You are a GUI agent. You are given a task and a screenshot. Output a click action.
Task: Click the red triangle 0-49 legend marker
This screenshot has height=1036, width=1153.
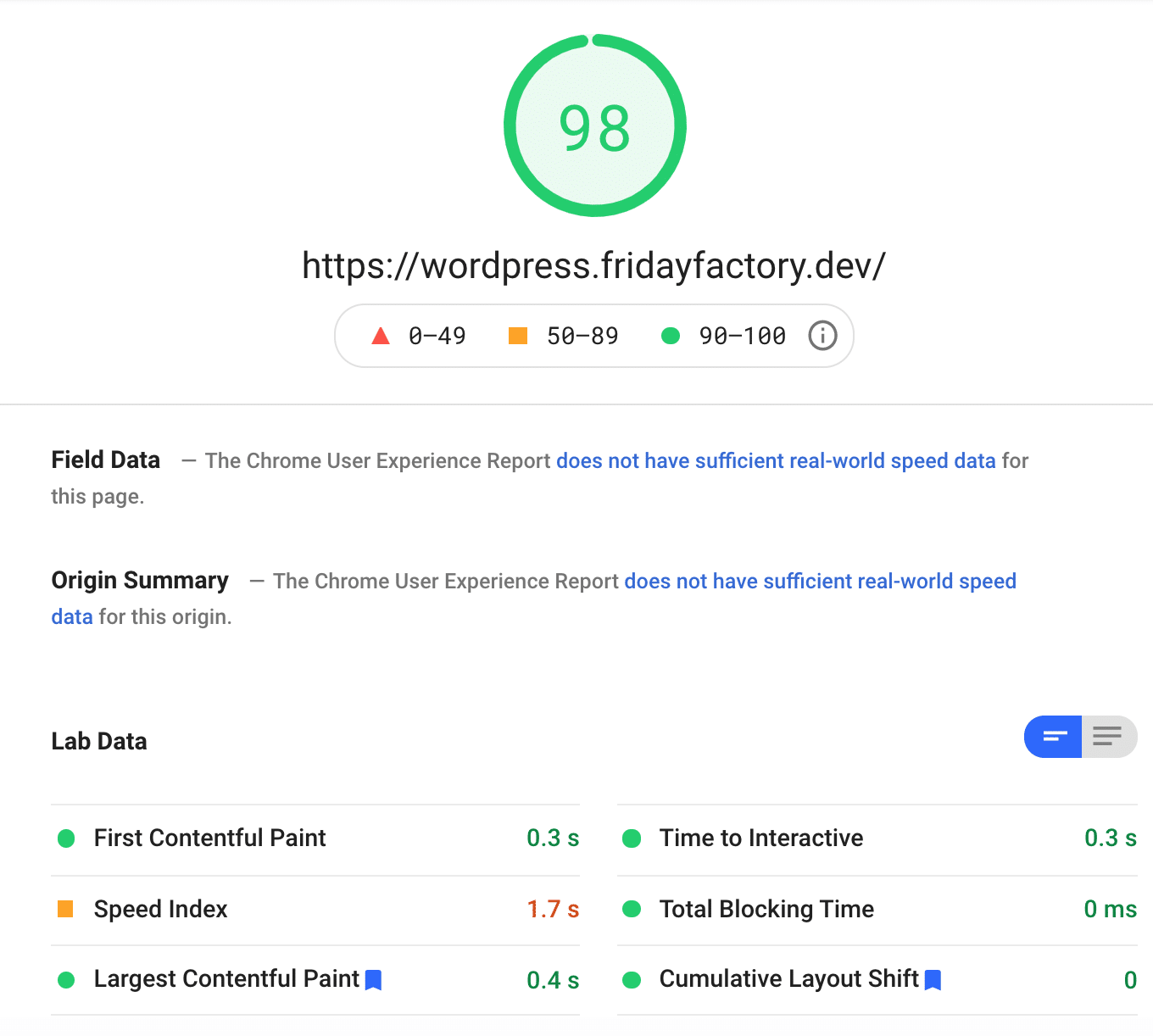(x=381, y=336)
